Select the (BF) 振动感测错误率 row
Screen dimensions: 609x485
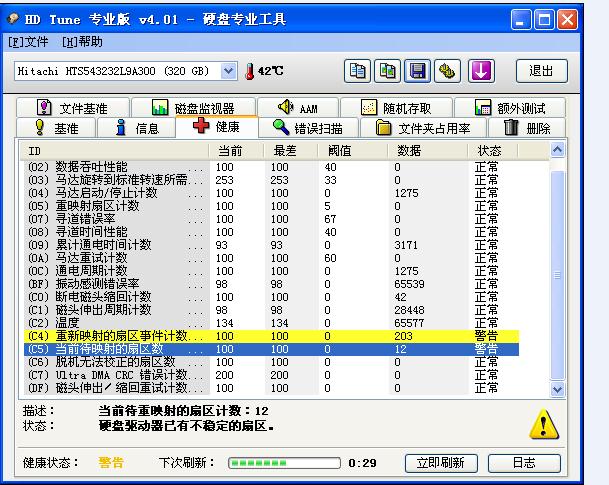pos(271,284)
